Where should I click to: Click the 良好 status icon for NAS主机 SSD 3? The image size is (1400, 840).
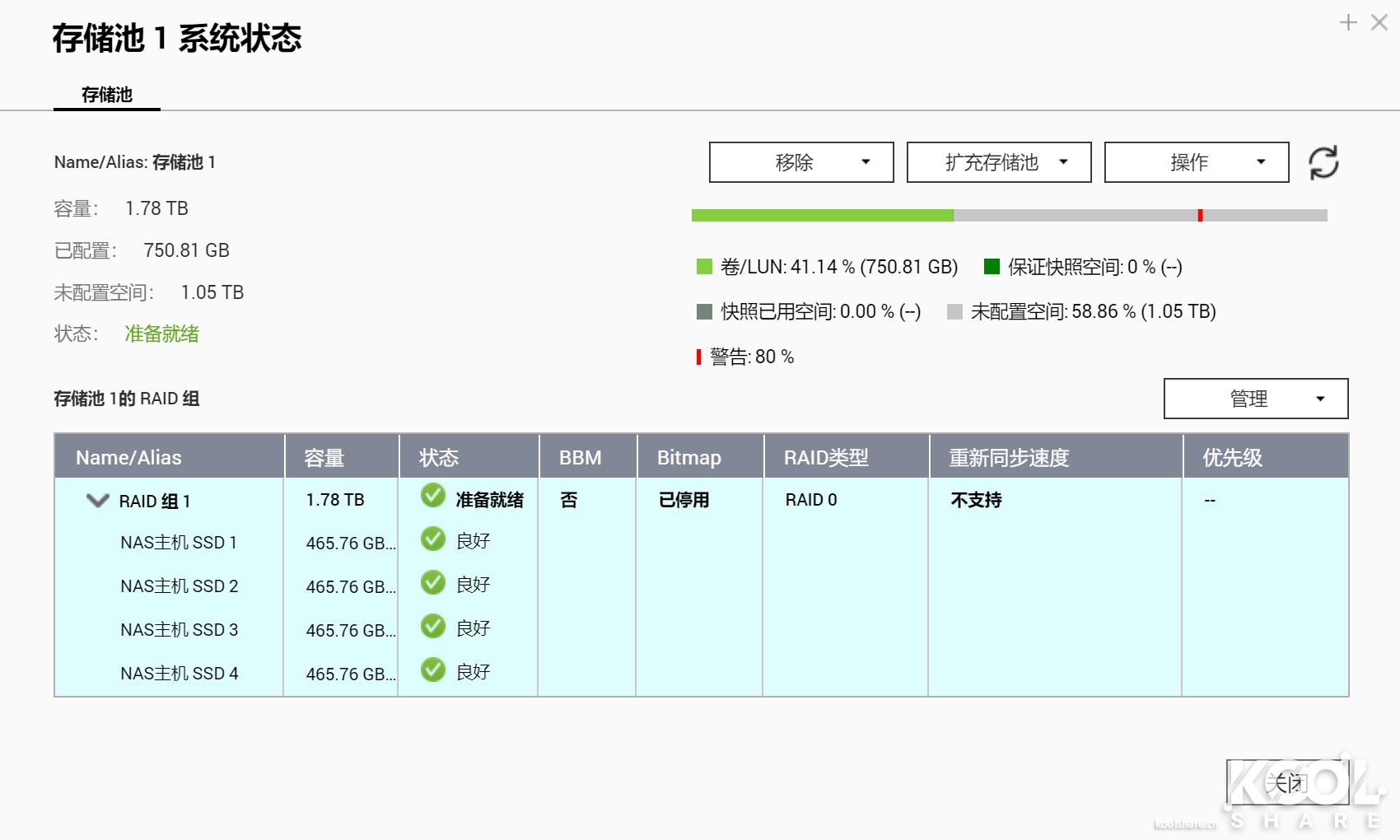[433, 628]
